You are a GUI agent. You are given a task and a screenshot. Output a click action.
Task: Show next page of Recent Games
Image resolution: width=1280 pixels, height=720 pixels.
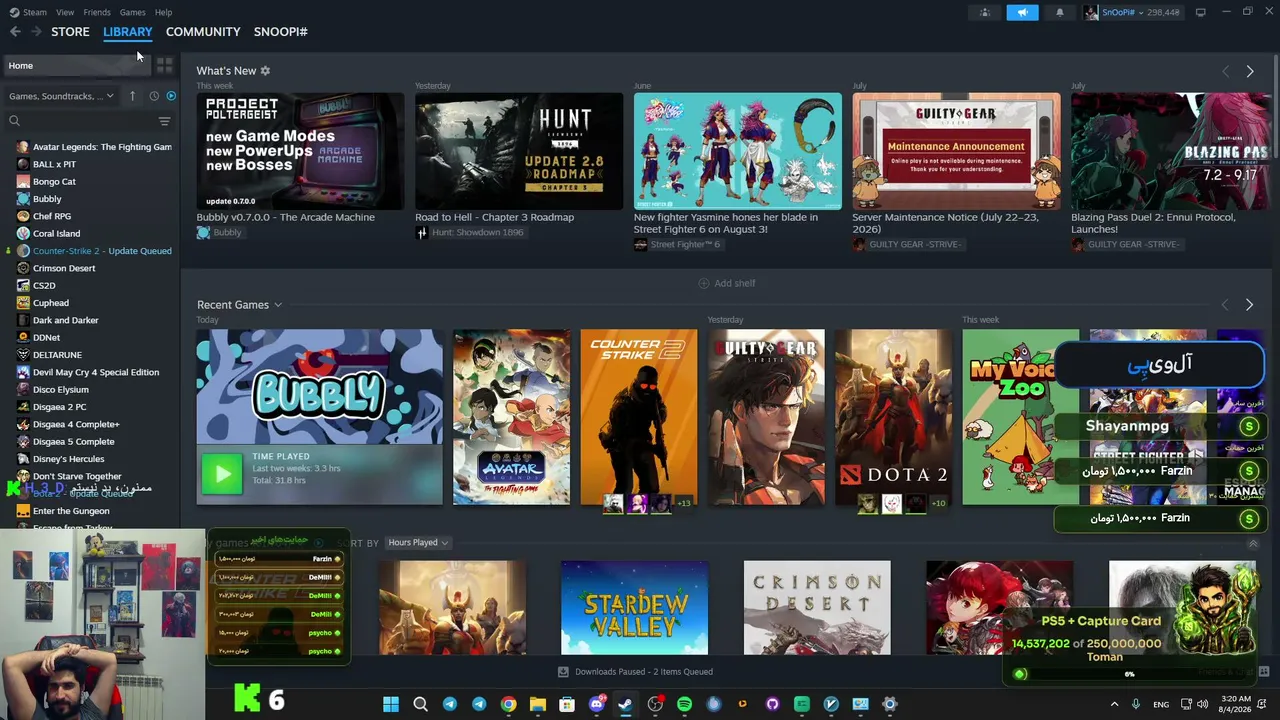tap(1249, 305)
